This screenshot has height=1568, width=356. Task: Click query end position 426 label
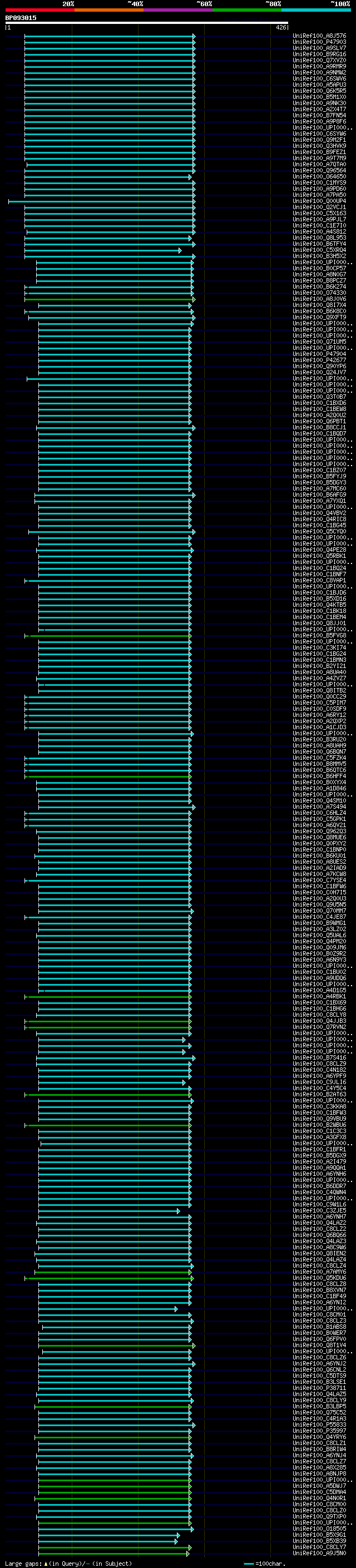(280, 27)
